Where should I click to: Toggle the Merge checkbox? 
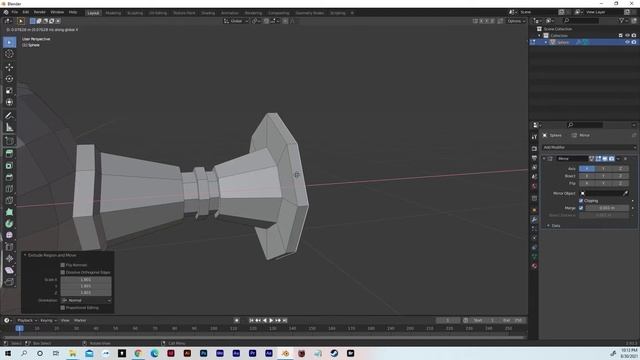pos(581,208)
